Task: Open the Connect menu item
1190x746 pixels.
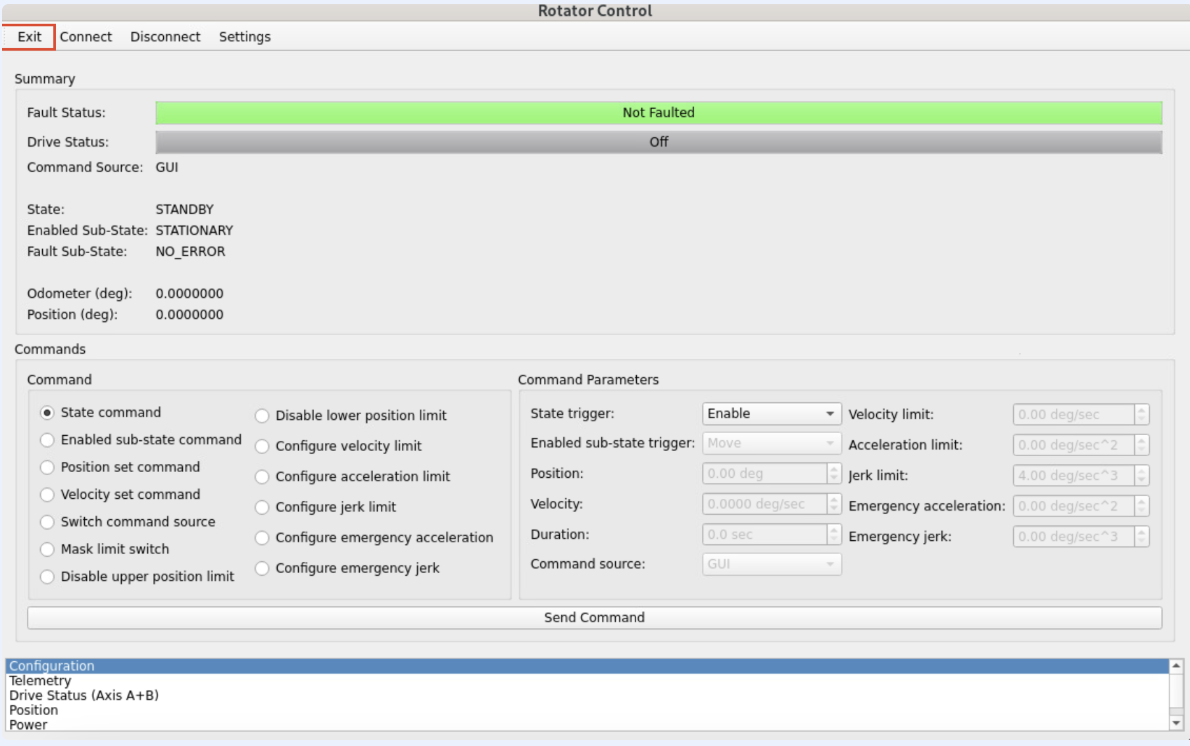Action: tap(86, 37)
